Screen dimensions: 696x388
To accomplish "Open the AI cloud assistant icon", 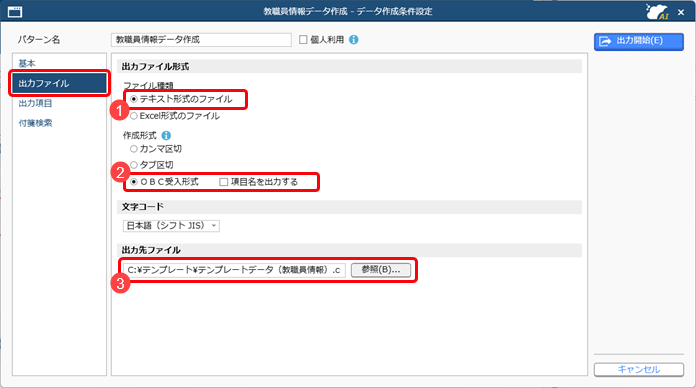I will click(657, 12).
